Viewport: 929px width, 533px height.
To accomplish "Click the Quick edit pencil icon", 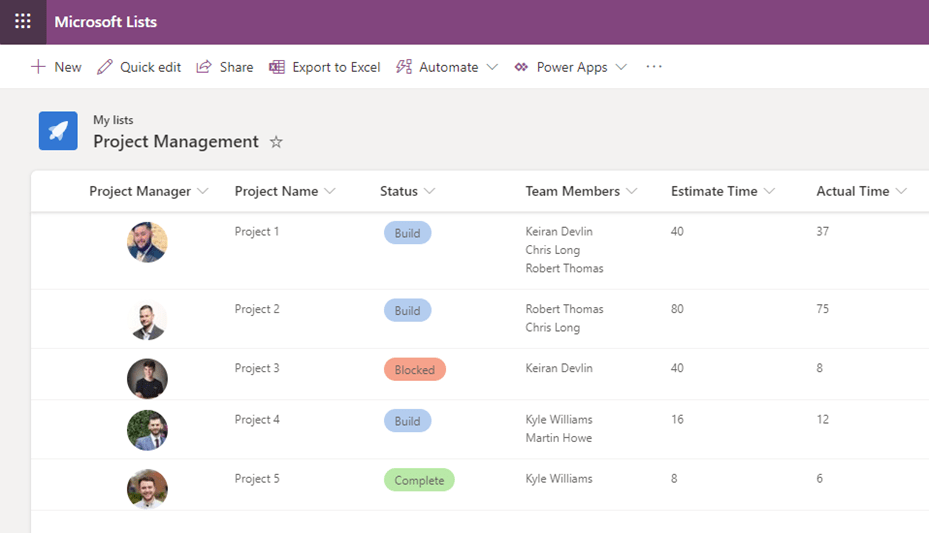I will [105, 67].
